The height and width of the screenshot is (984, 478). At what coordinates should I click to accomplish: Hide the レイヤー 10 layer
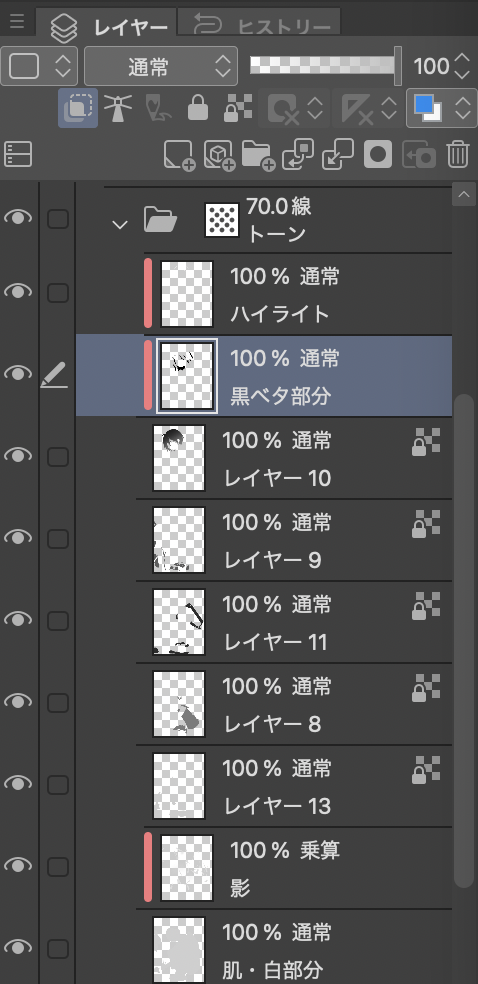tap(18, 456)
